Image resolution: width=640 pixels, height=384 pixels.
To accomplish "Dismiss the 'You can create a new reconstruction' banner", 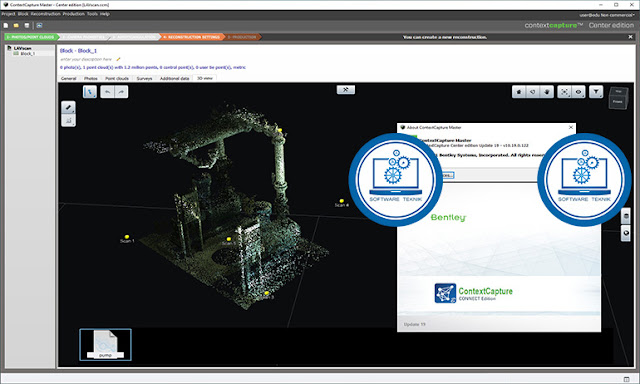I will 630,37.
